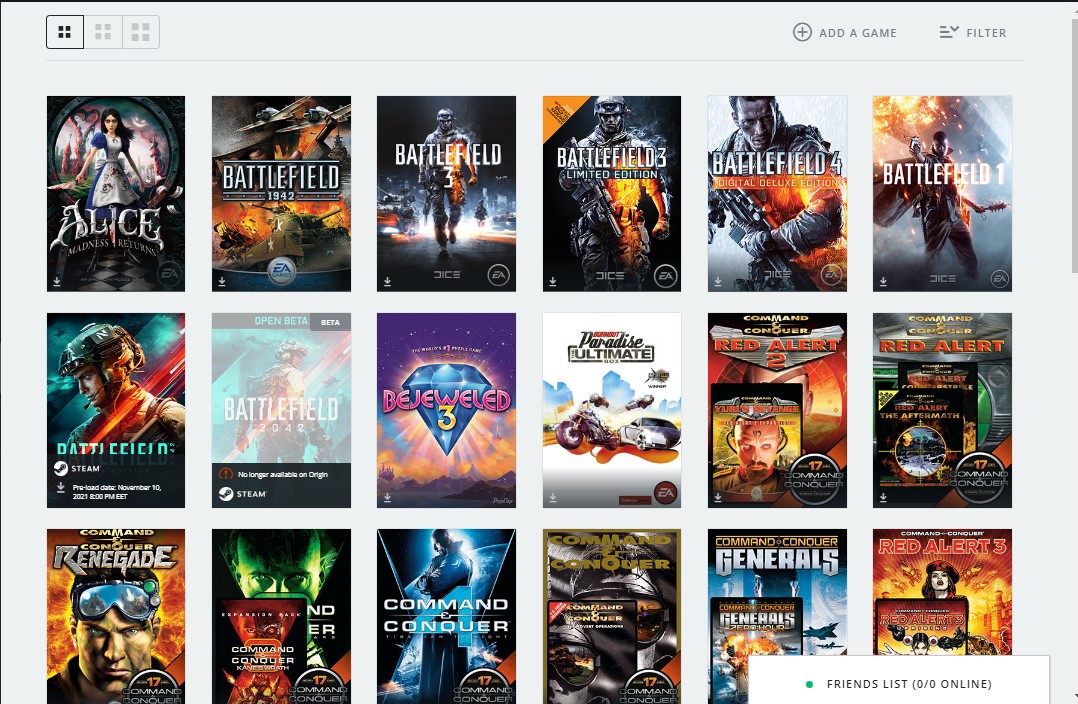This screenshot has height=704, width=1078.
Task: Click the vertical scrollbar of the game library
Action: click(x=1074, y=148)
